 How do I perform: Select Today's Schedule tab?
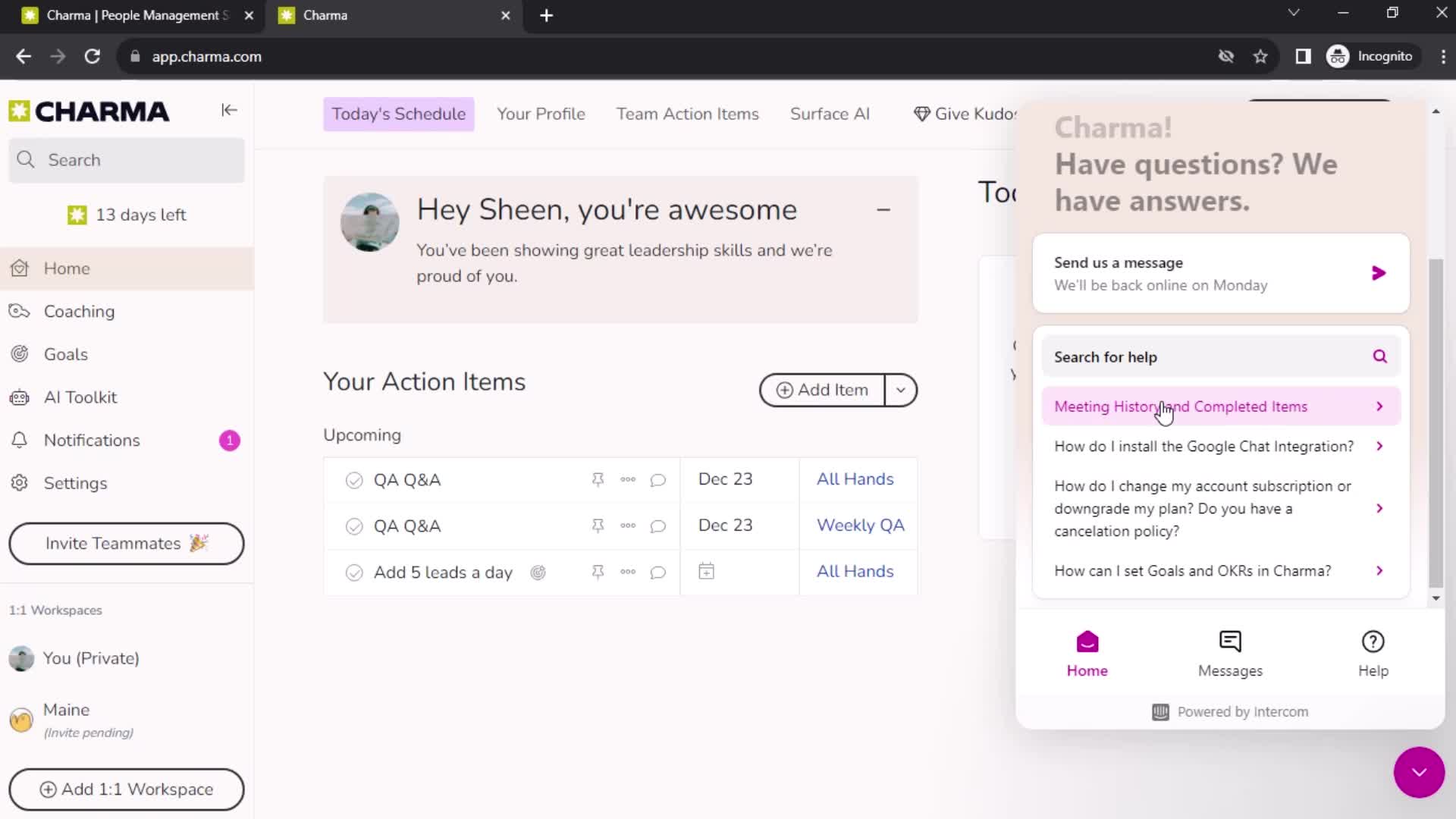(x=398, y=113)
